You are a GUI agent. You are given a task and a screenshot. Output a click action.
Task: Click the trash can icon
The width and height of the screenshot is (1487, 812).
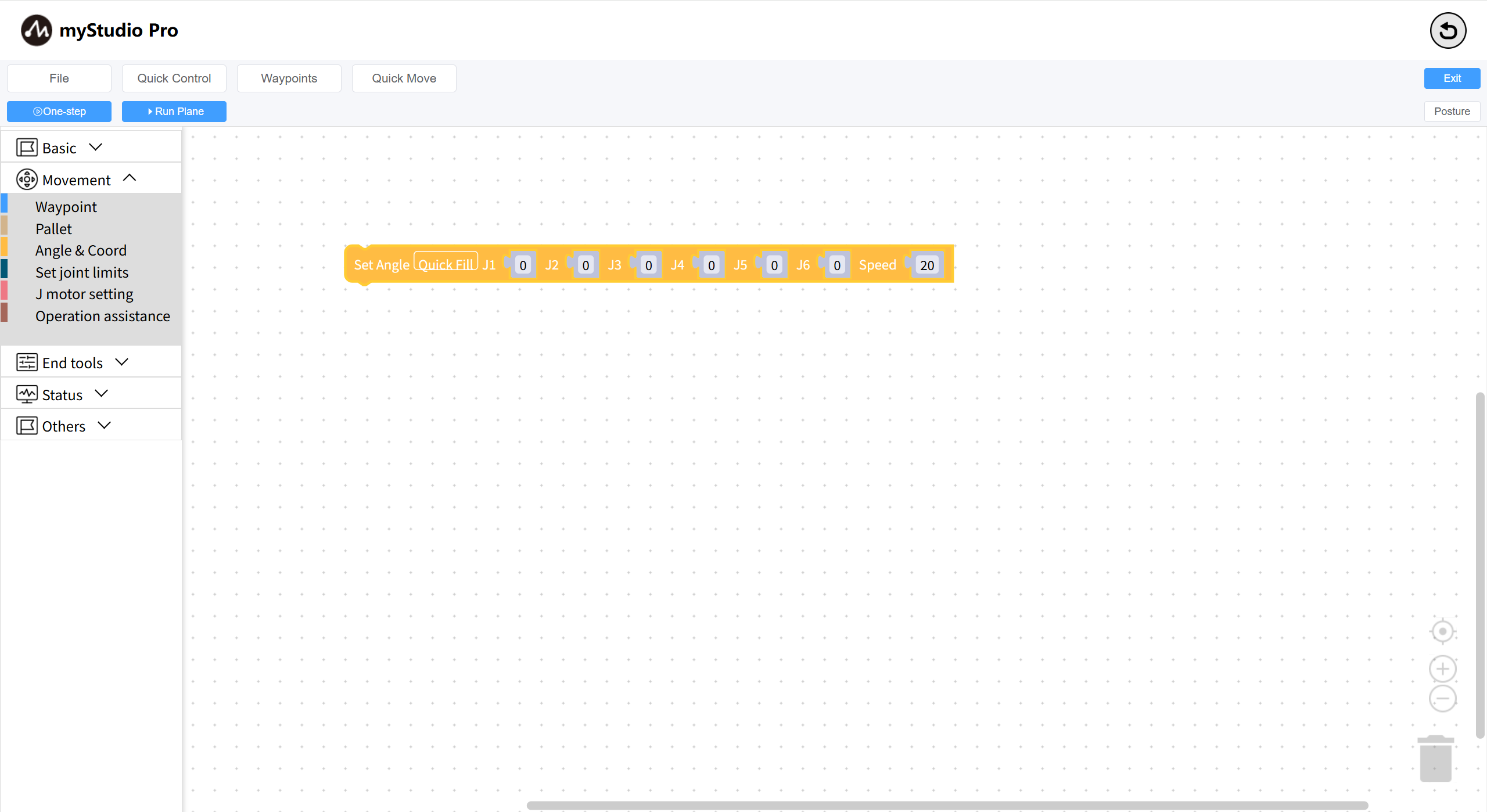(1435, 759)
